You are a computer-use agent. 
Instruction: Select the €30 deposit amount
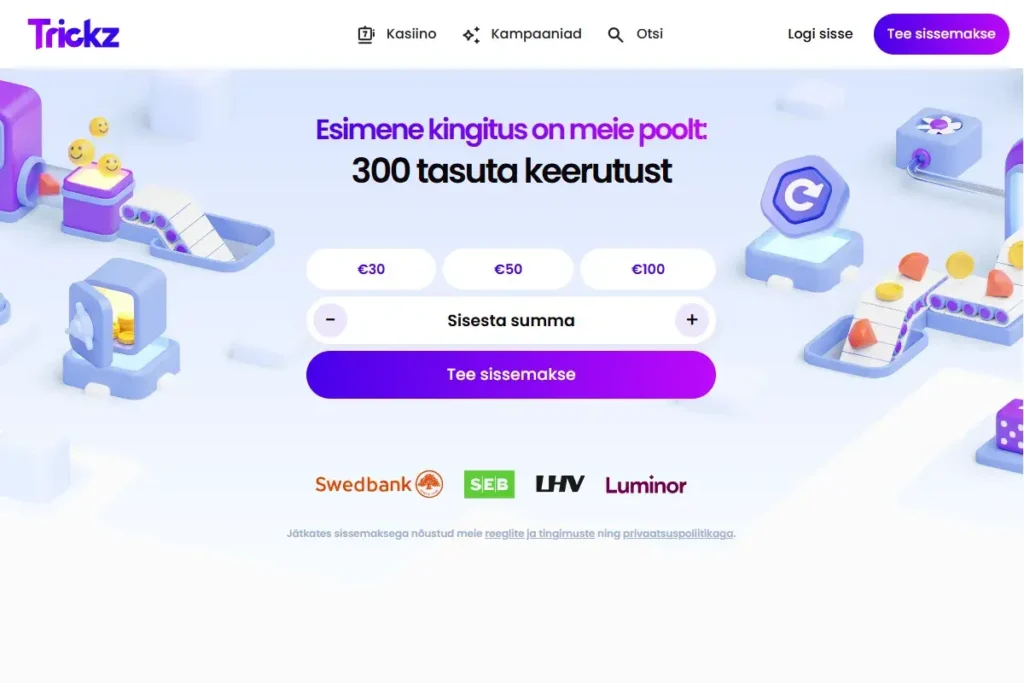tap(371, 269)
